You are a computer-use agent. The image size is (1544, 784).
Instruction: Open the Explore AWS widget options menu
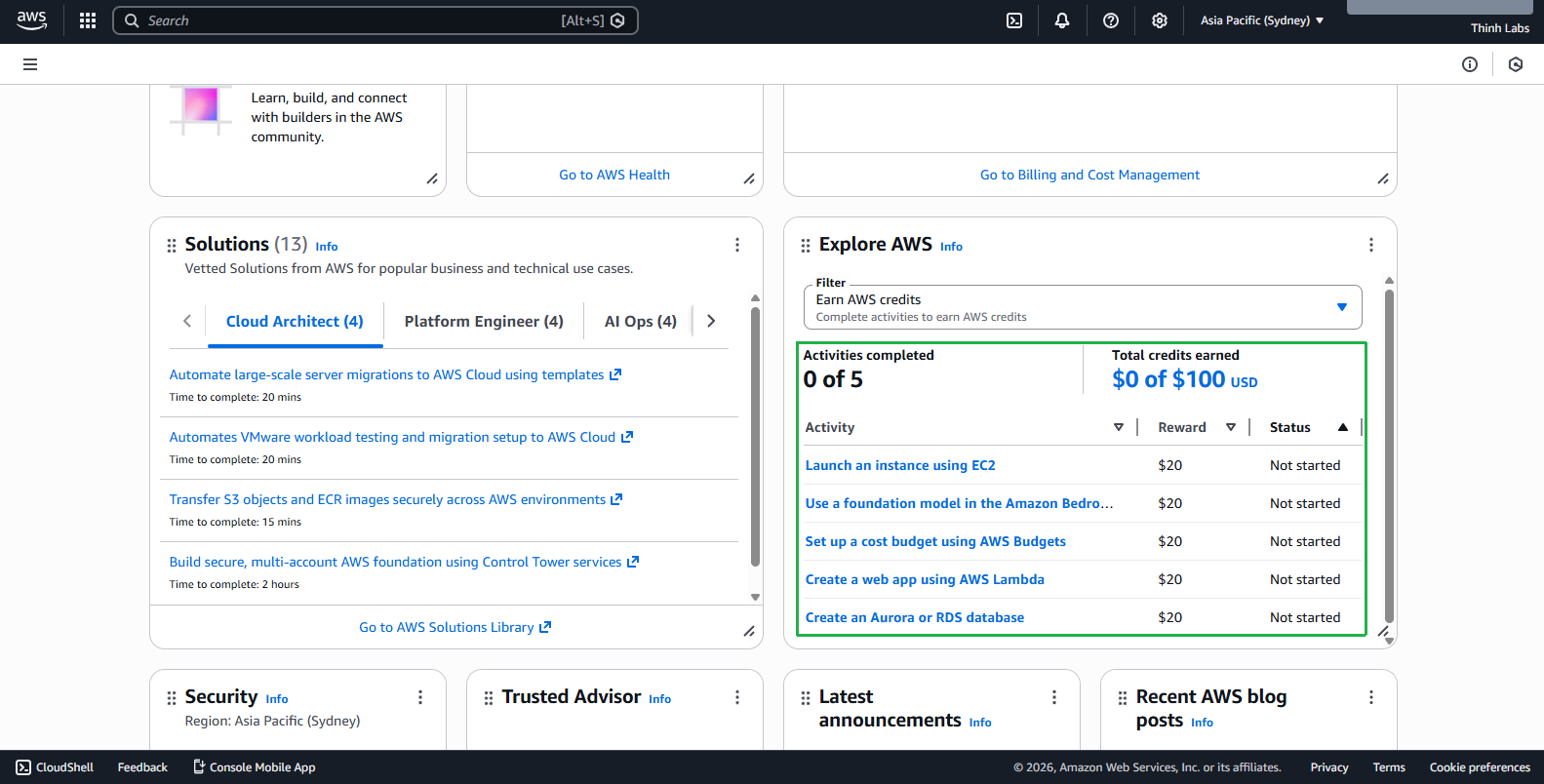coord(1371,245)
